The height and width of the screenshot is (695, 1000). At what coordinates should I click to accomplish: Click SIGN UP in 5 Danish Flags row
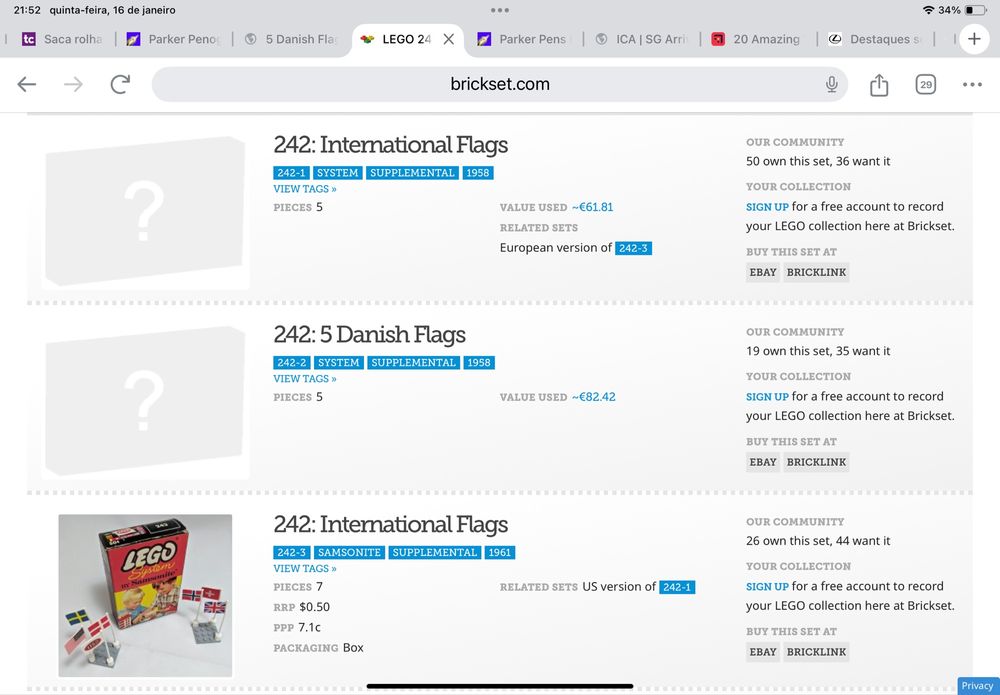click(x=767, y=397)
